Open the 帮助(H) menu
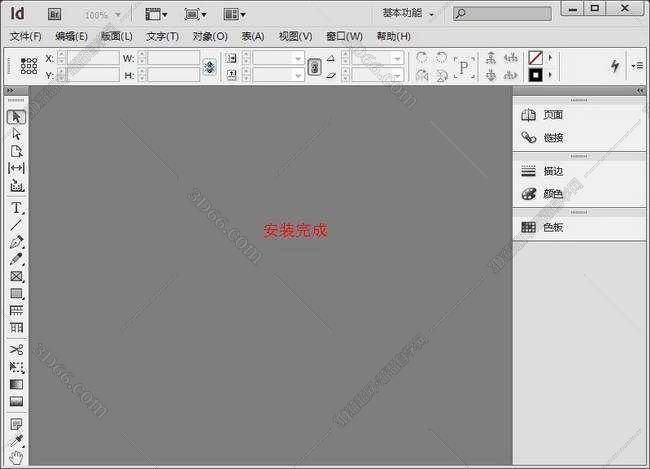Image resolution: width=650 pixels, height=469 pixels. [393, 36]
